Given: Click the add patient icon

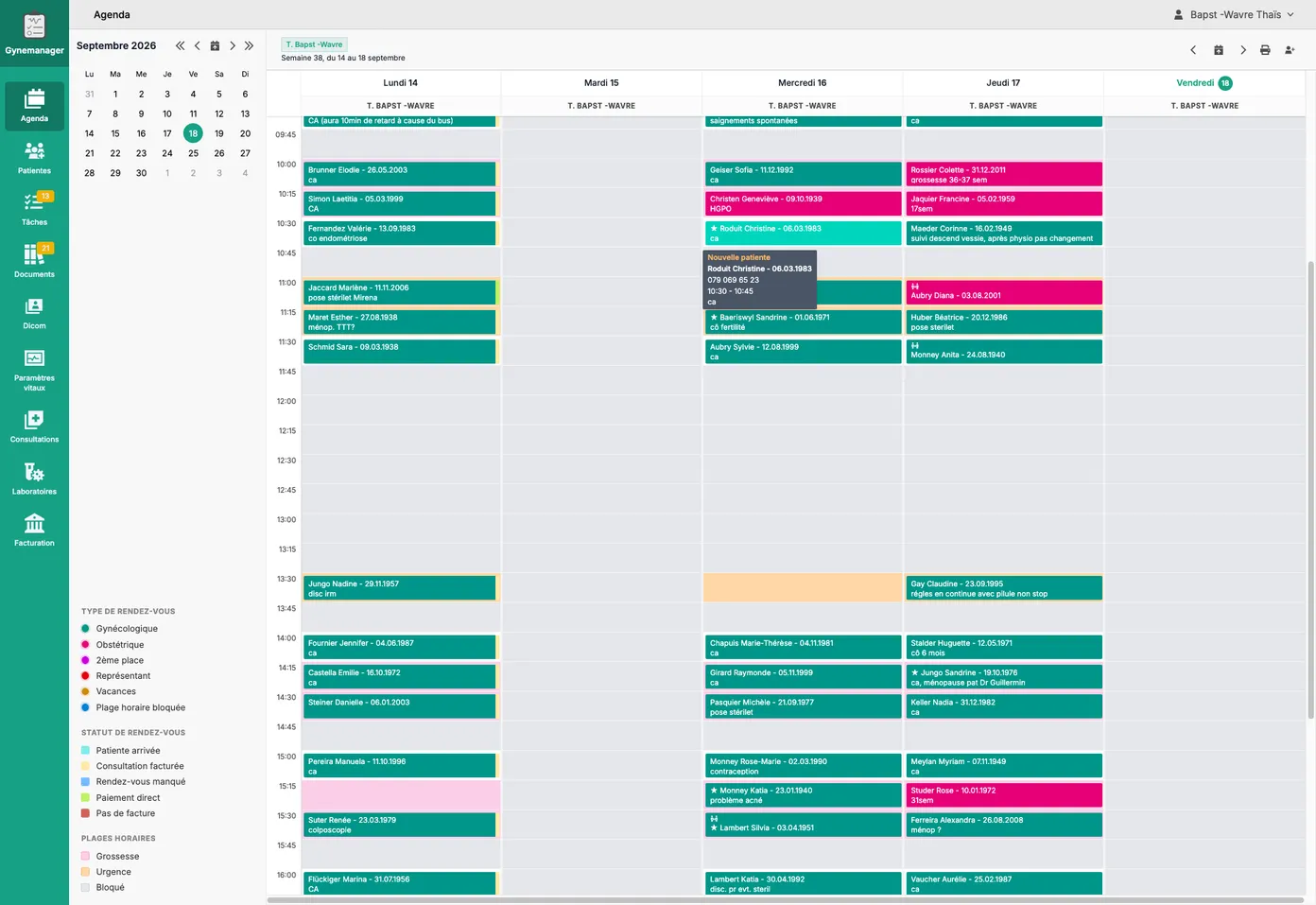Looking at the screenshot, I should [x=1290, y=50].
